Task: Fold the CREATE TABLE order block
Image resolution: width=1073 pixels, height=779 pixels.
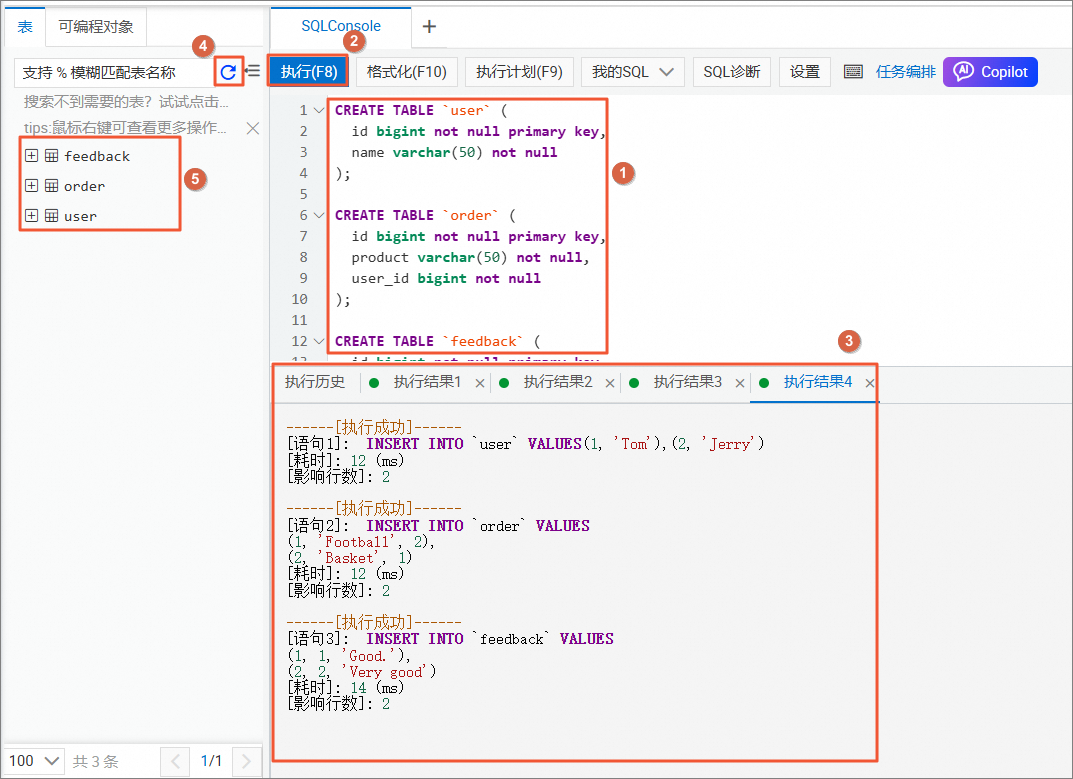Action: [x=319, y=215]
